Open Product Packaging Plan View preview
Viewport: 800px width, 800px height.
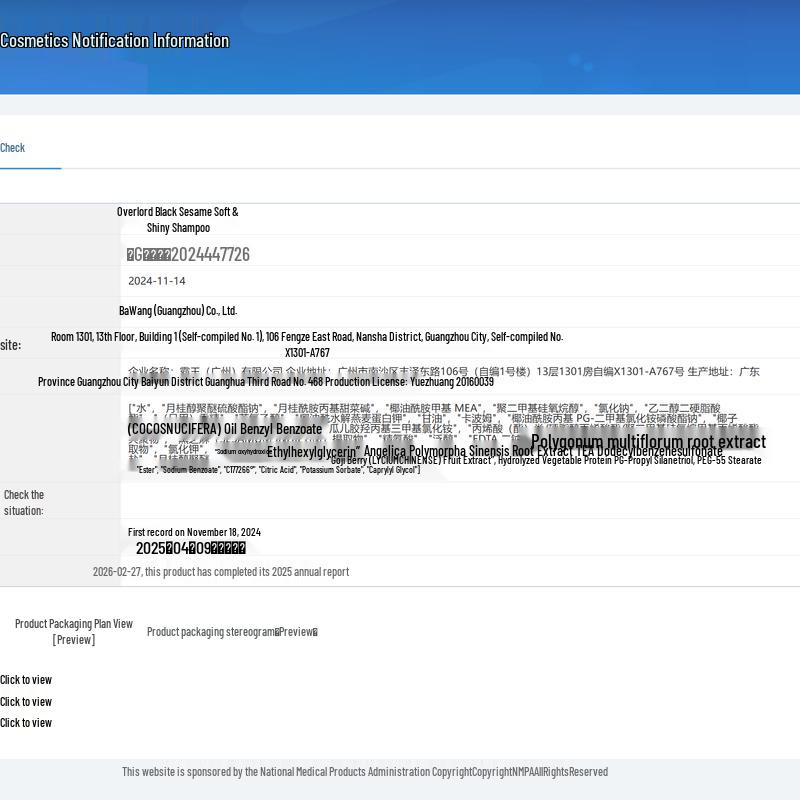73,632
